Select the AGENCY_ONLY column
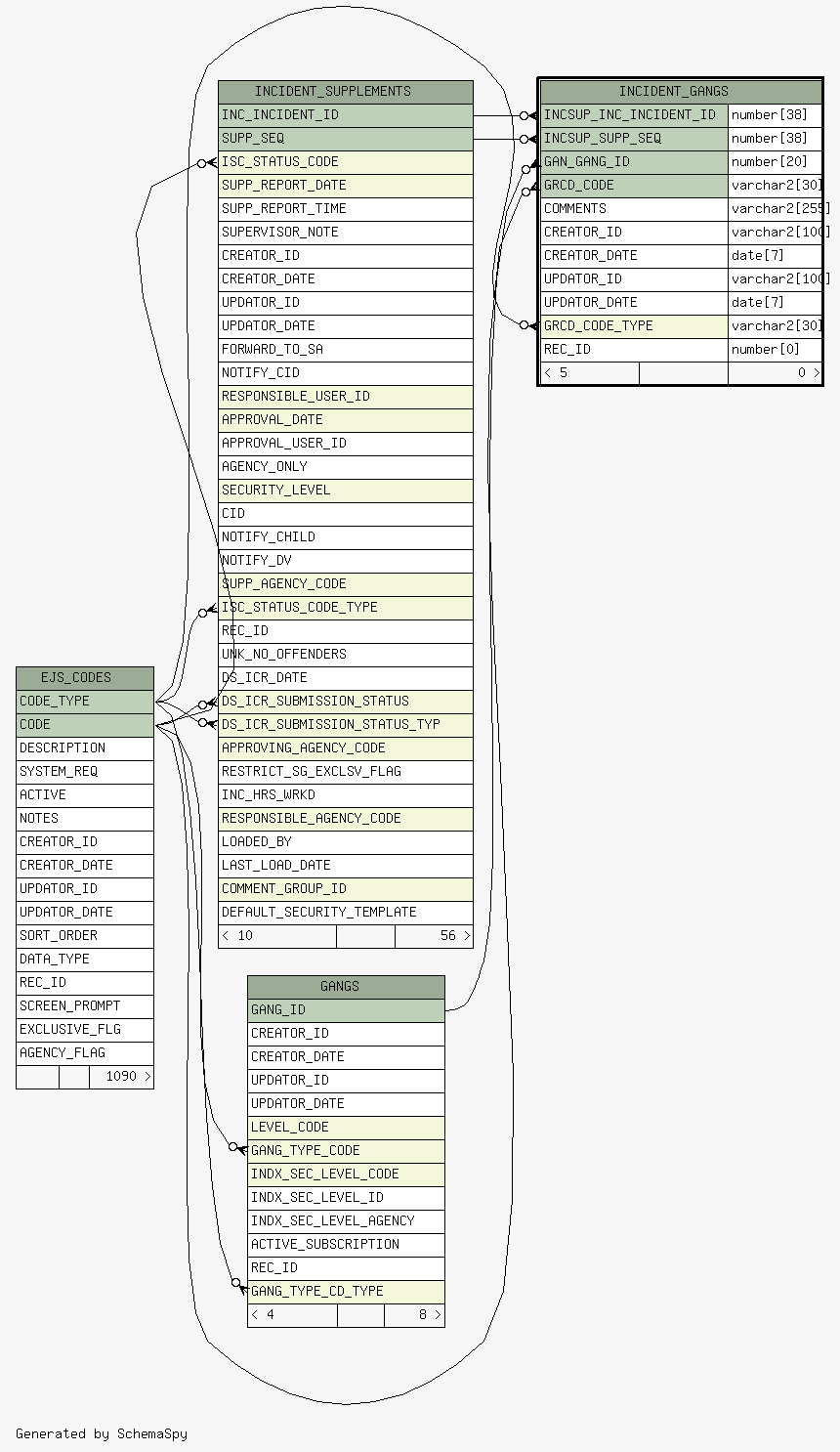The height and width of the screenshot is (1452, 840). (346, 467)
